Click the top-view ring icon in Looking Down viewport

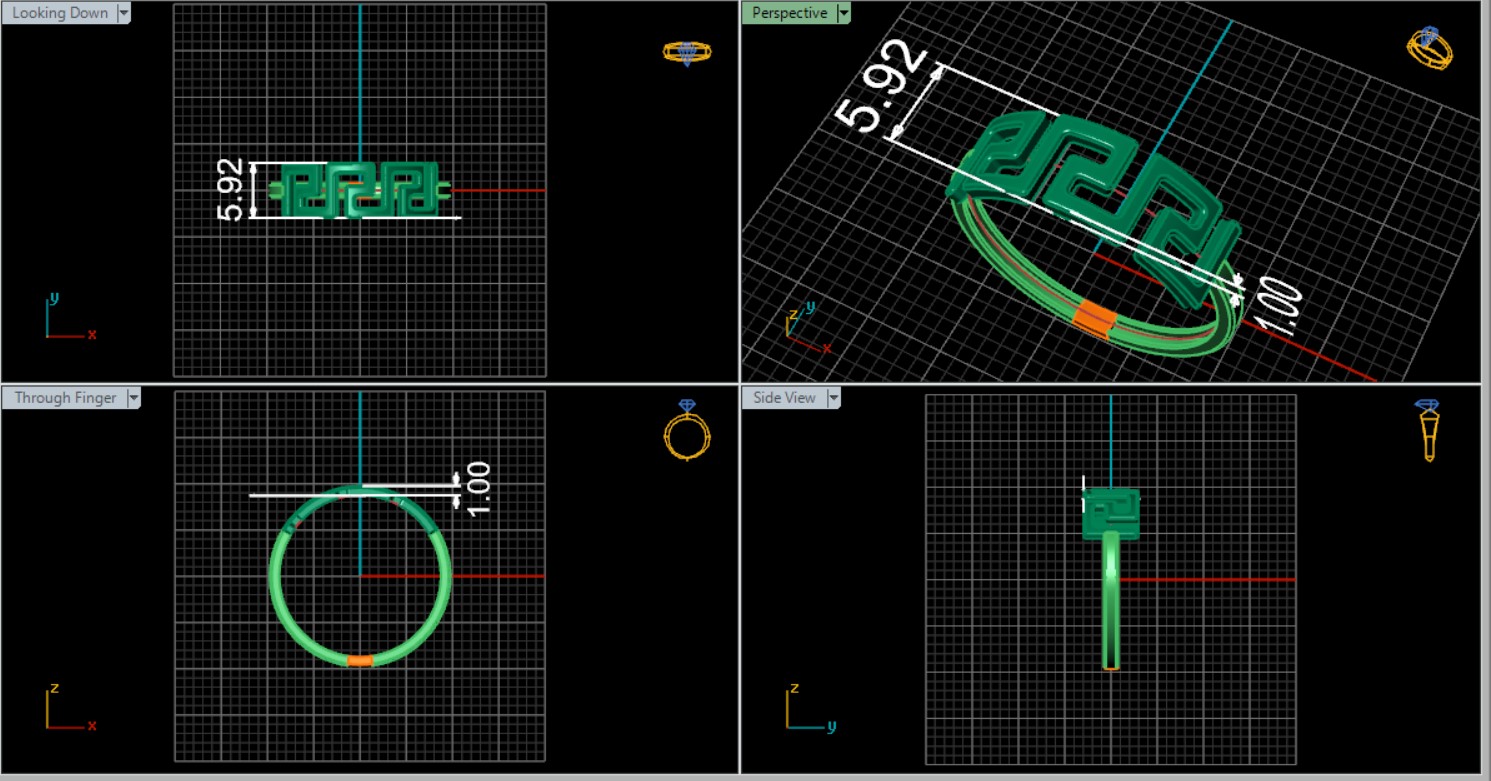[687, 52]
